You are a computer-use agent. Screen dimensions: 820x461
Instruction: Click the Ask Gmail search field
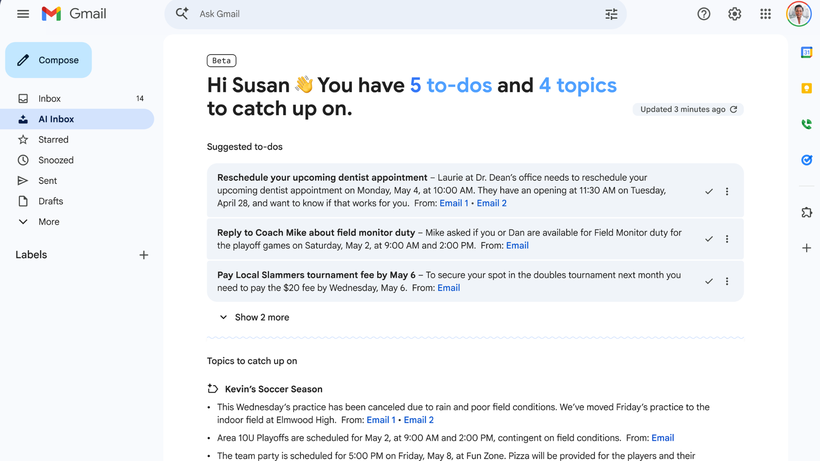(390, 14)
